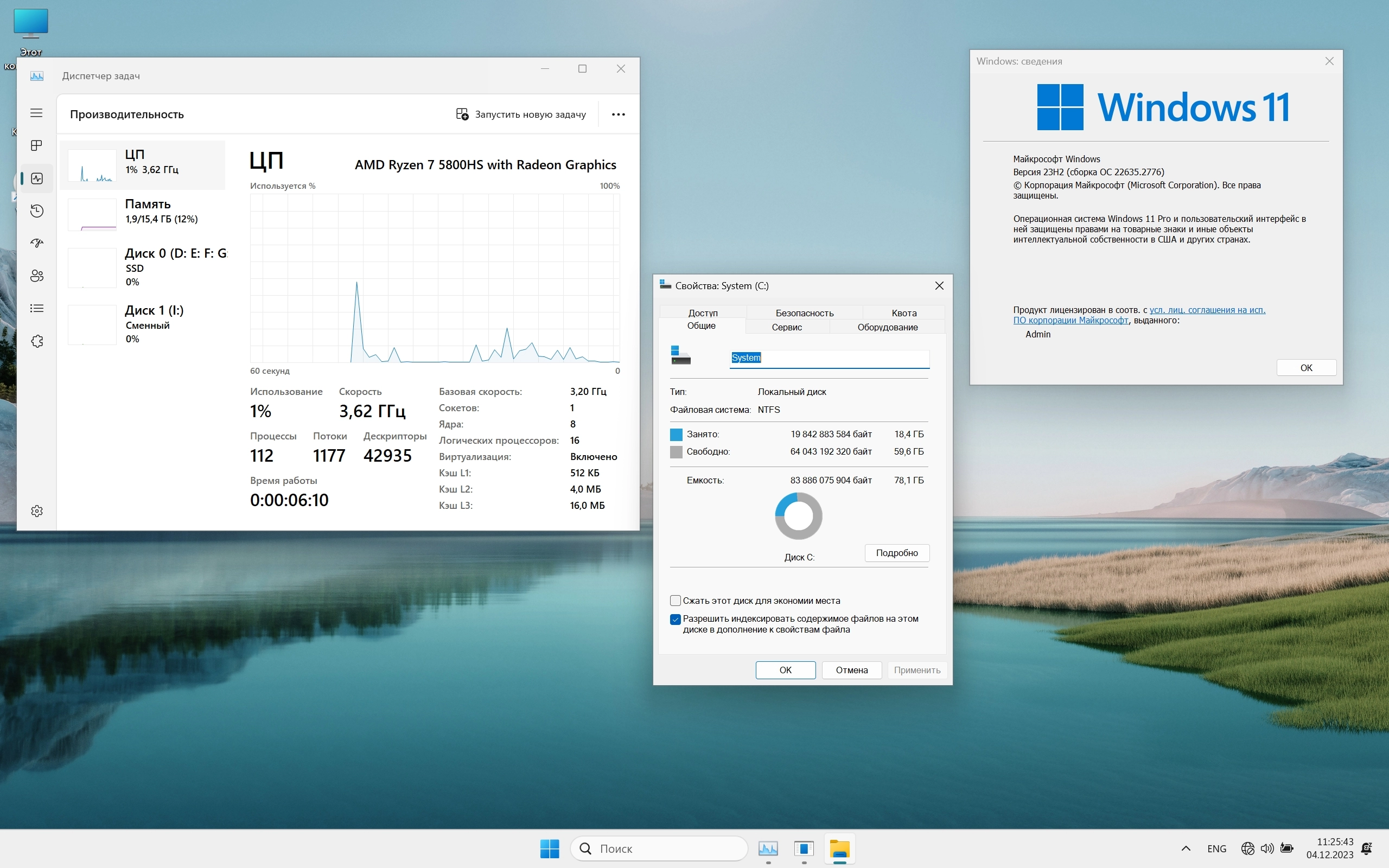This screenshot has width=1389, height=868.
Task: Open the Details page list icon
Action: (x=37, y=309)
